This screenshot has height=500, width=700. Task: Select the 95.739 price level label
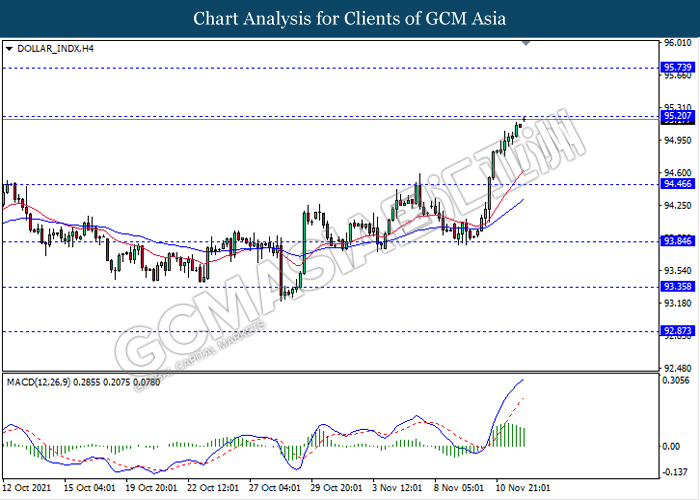pos(678,67)
